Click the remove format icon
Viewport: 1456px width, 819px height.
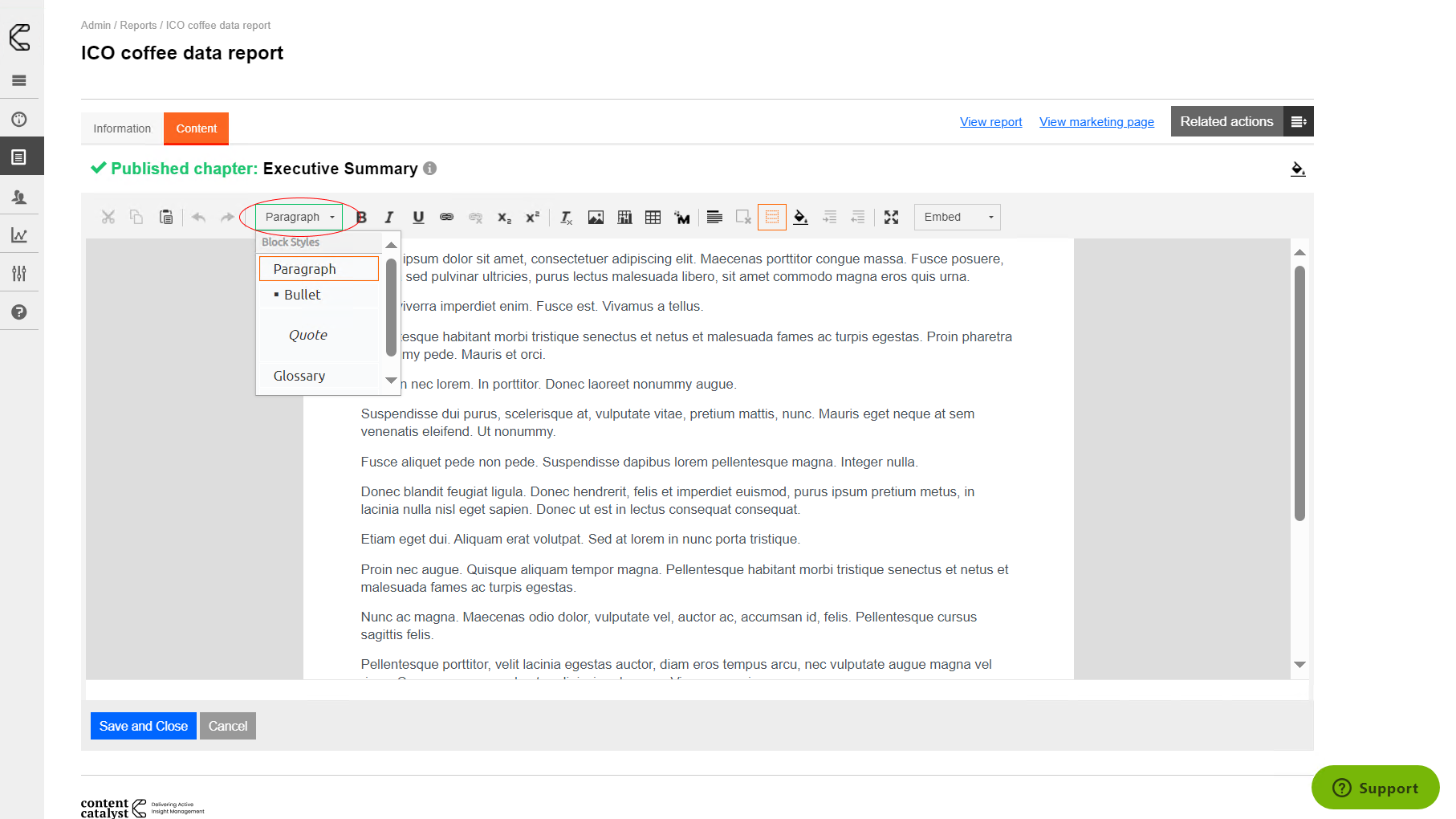point(566,218)
